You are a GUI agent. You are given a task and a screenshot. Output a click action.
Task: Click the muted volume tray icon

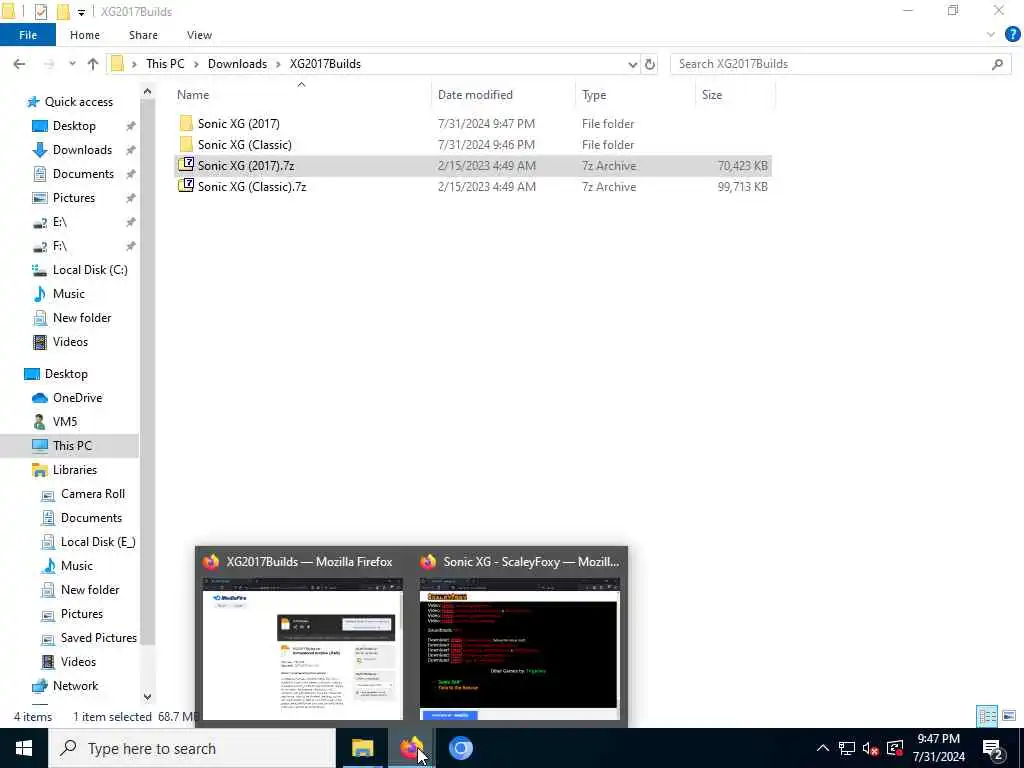coord(871,748)
